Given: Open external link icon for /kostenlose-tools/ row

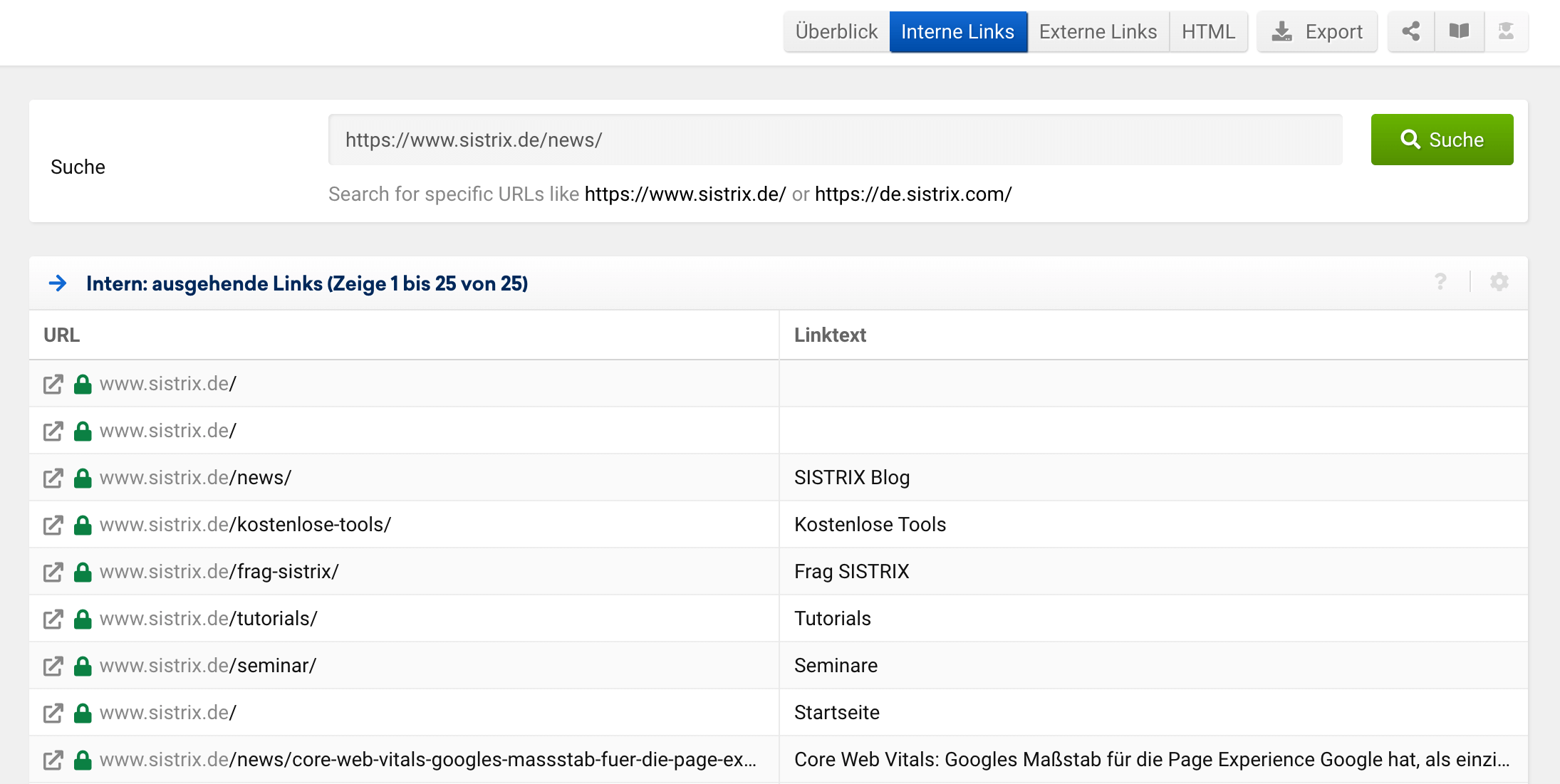Looking at the screenshot, I should (53, 526).
